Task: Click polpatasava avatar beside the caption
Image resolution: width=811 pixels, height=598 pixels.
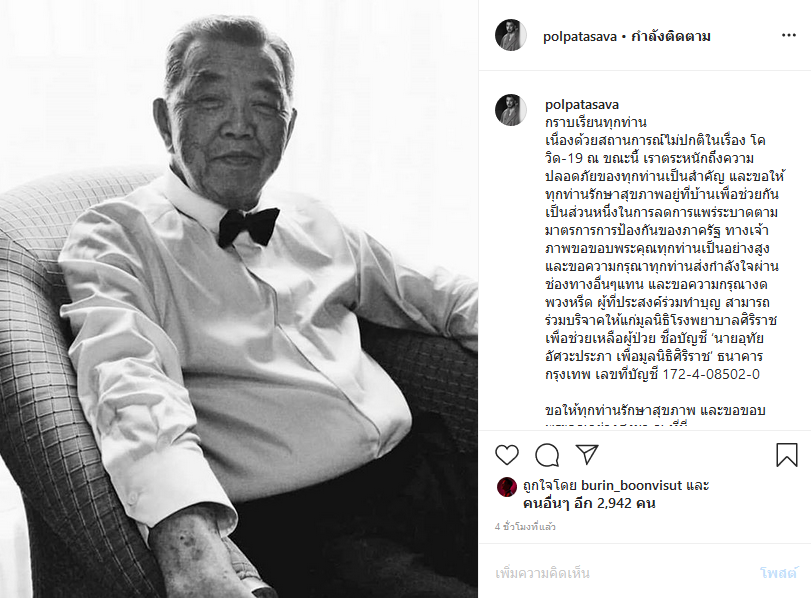Action: 510,110
